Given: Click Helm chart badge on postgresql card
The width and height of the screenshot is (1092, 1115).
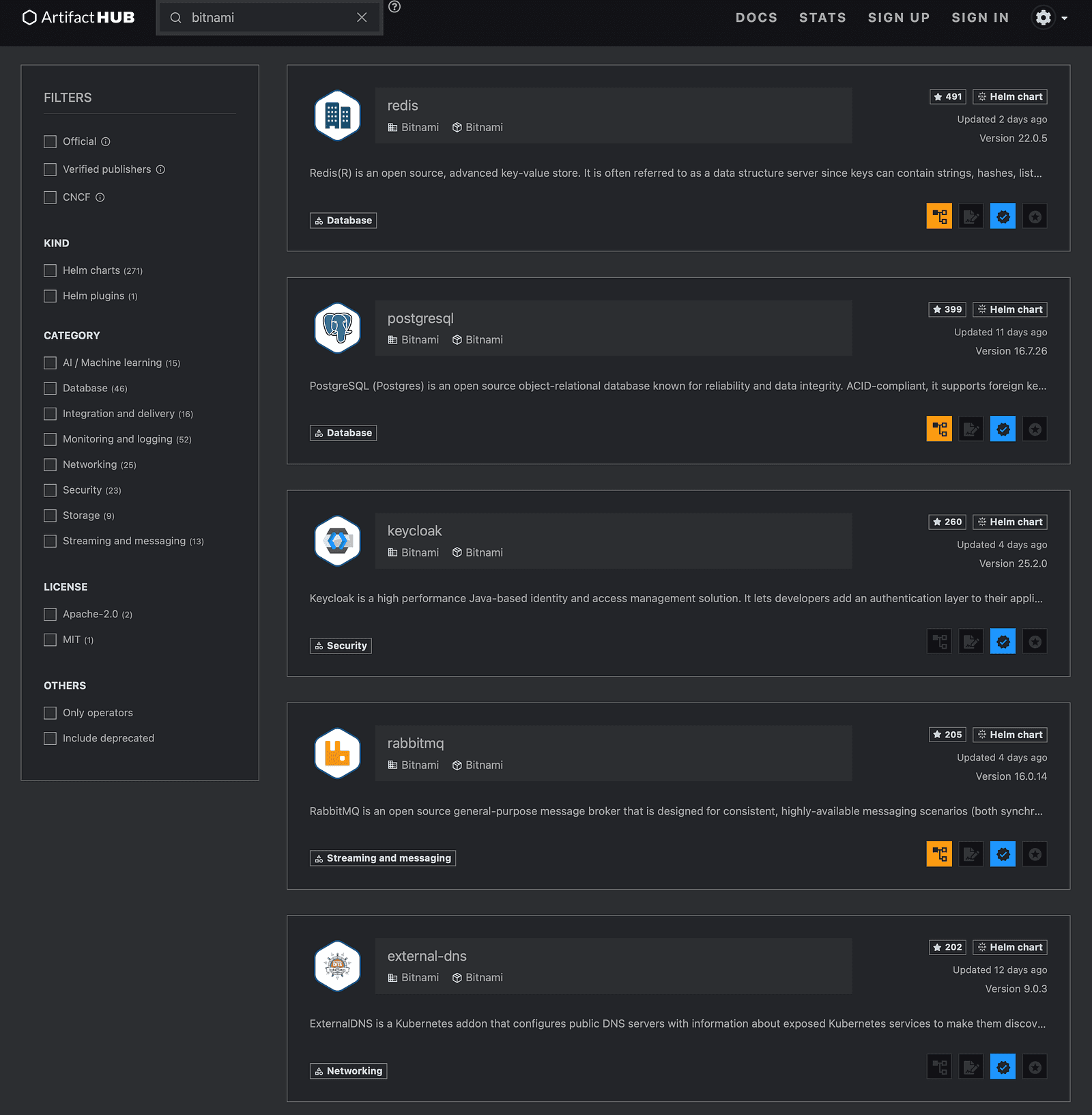Looking at the screenshot, I should point(1010,310).
